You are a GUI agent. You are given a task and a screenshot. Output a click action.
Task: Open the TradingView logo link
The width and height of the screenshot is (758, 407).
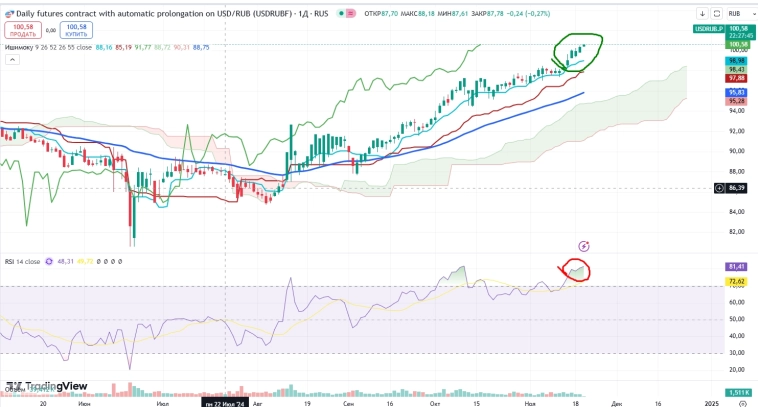pos(48,387)
